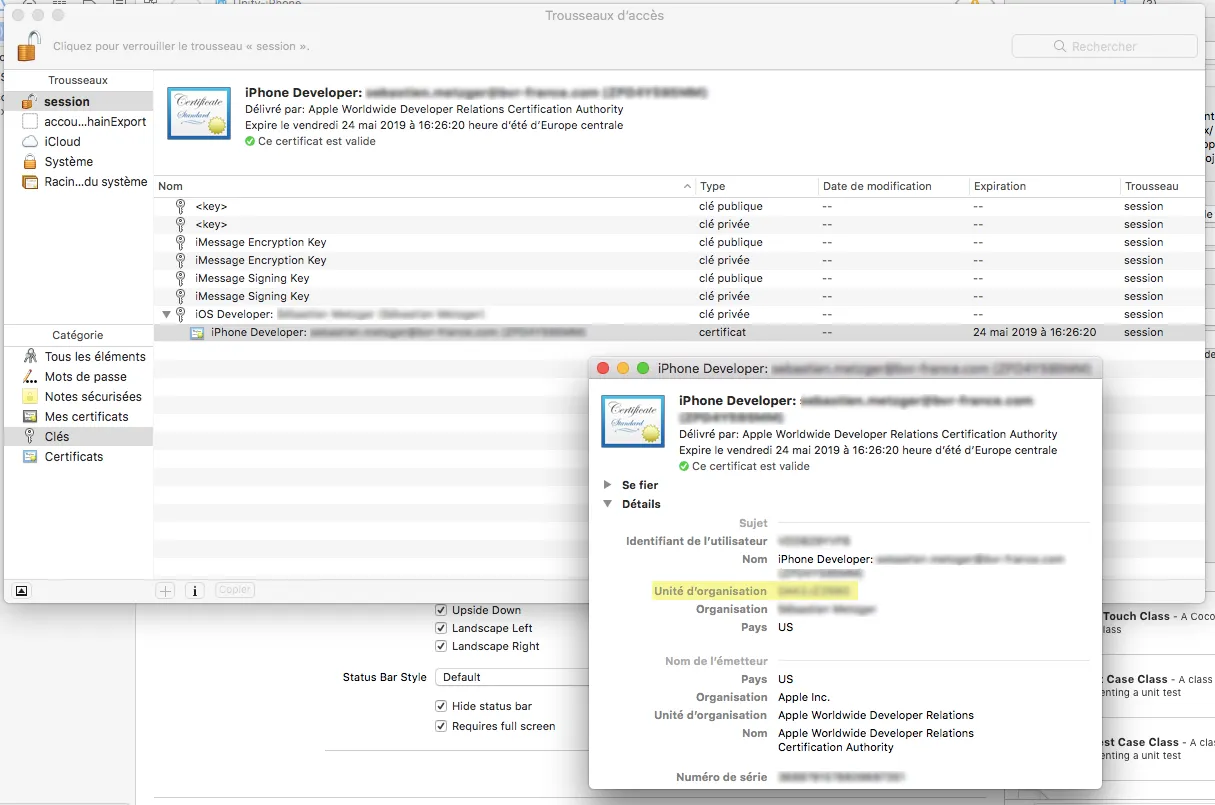Image resolution: width=1215 pixels, height=805 pixels.
Task: Click the Apple Inc. organisation value in the dialog
Action: pyautogui.click(x=804, y=697)
